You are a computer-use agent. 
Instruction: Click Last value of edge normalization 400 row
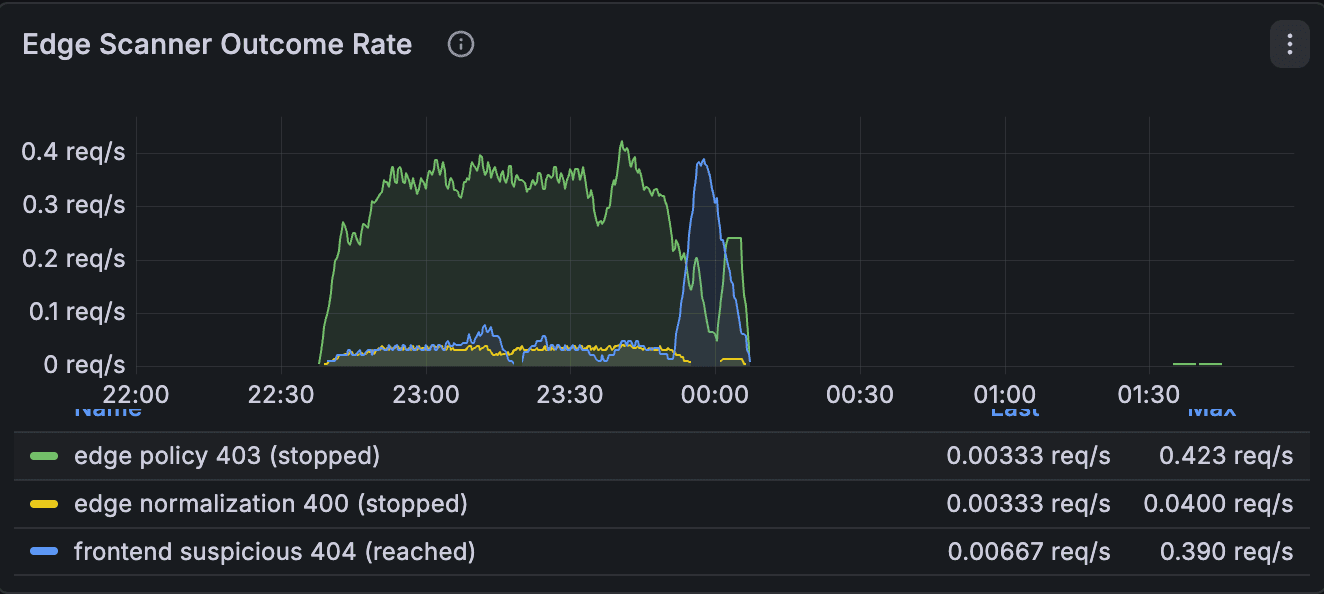(x=1029, y=503)
